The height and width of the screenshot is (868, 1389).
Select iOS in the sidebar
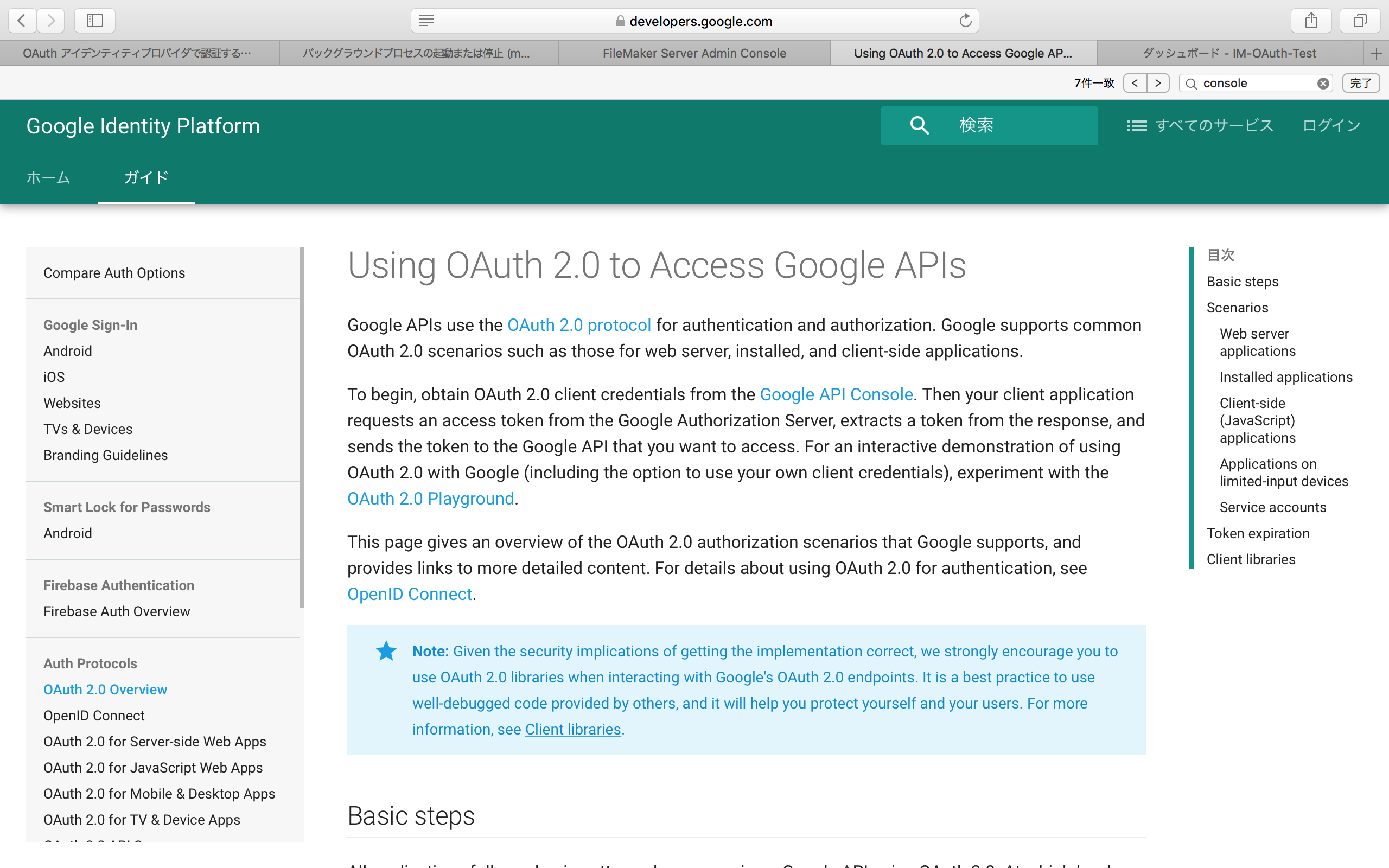click(54, 376)
